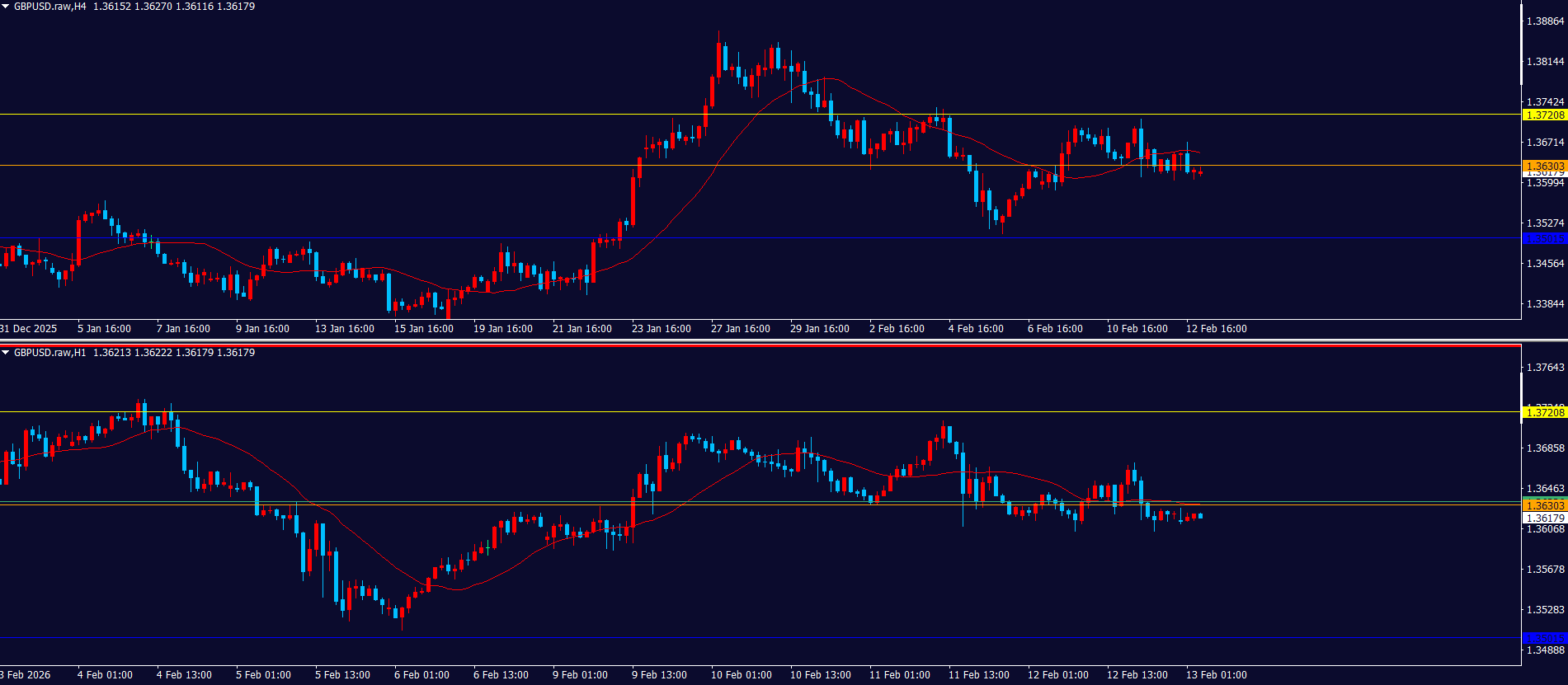
Task: Click the yellow 1.37208 price tag on H4 chart
Action: [1544, 115]
